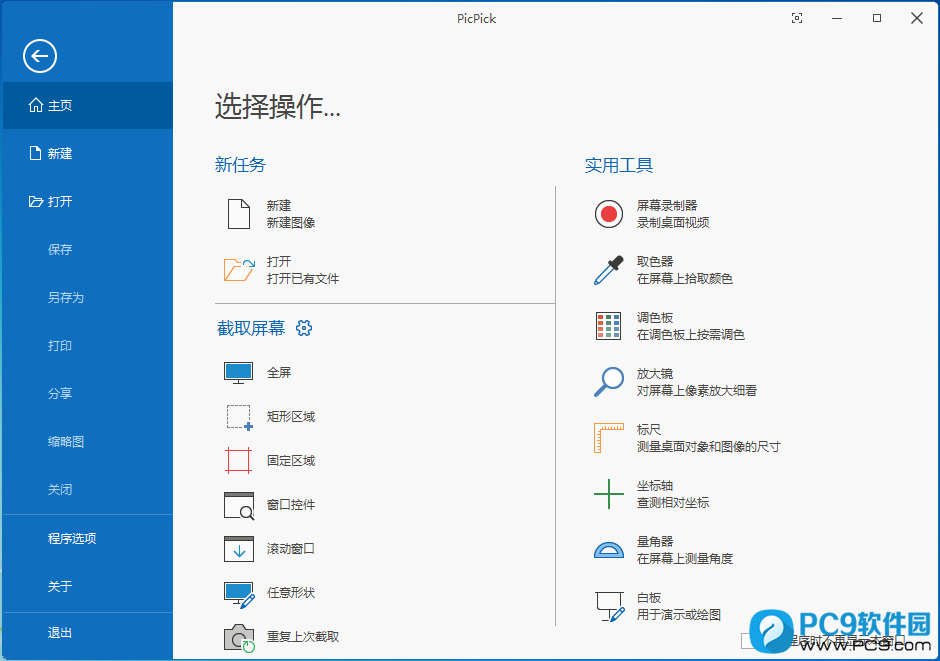The width and height of the screenshot is (940, 661).
Task: Activate the 坐标轴 green crosshair icon
Action: (608, 494)
